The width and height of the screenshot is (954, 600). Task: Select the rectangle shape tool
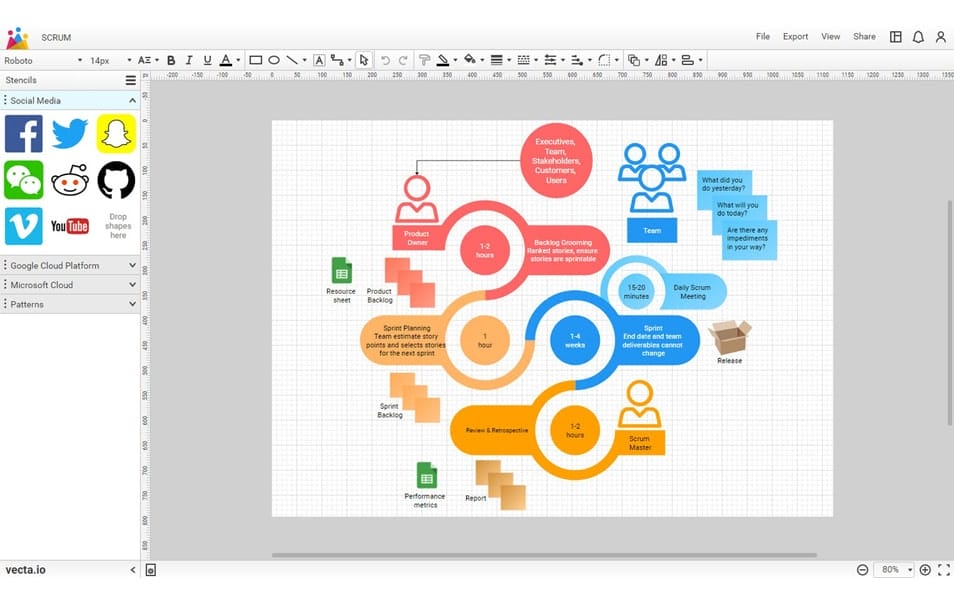(x=256, y=60)
